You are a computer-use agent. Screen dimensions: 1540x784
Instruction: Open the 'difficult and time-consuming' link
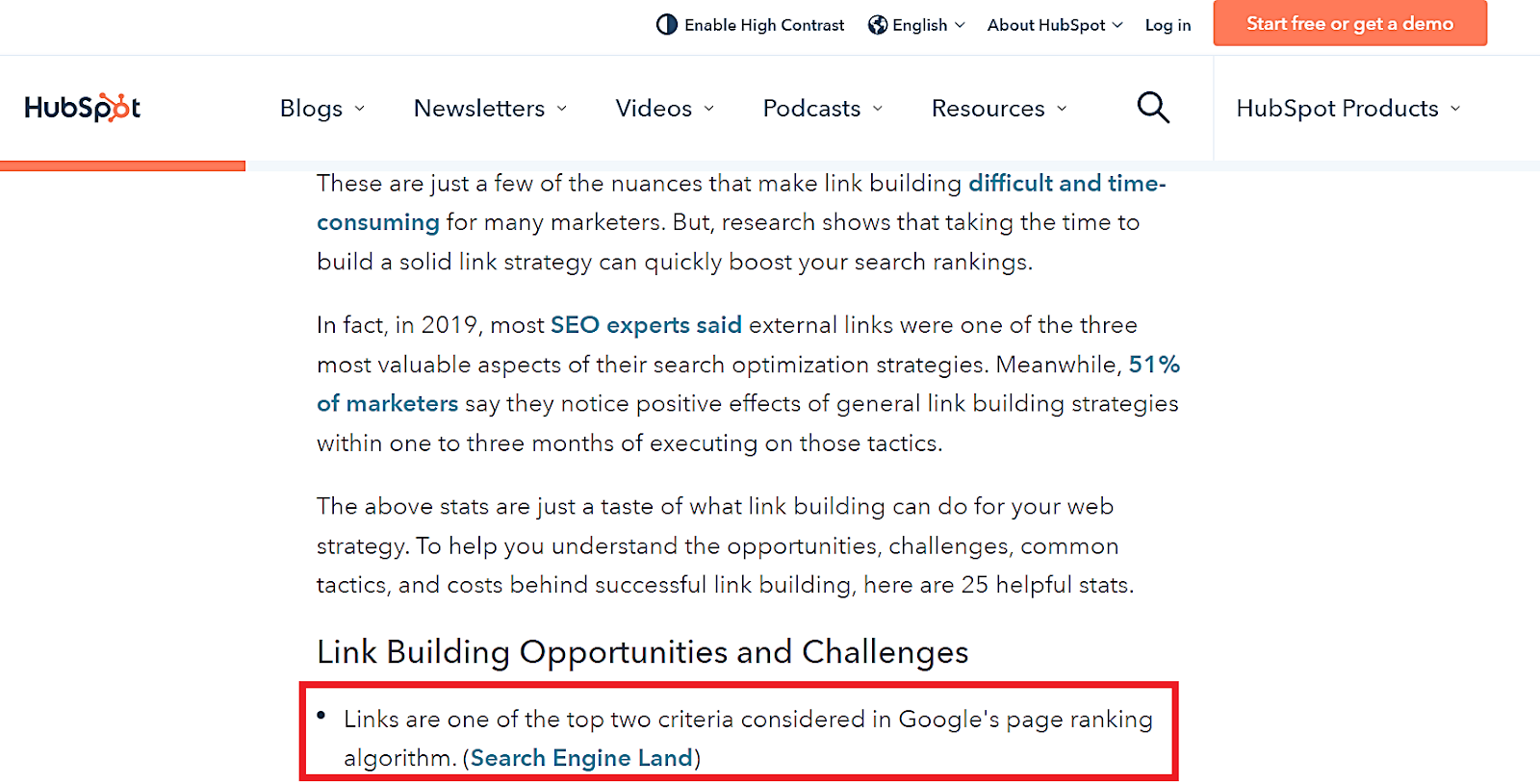click(1066, 183)
